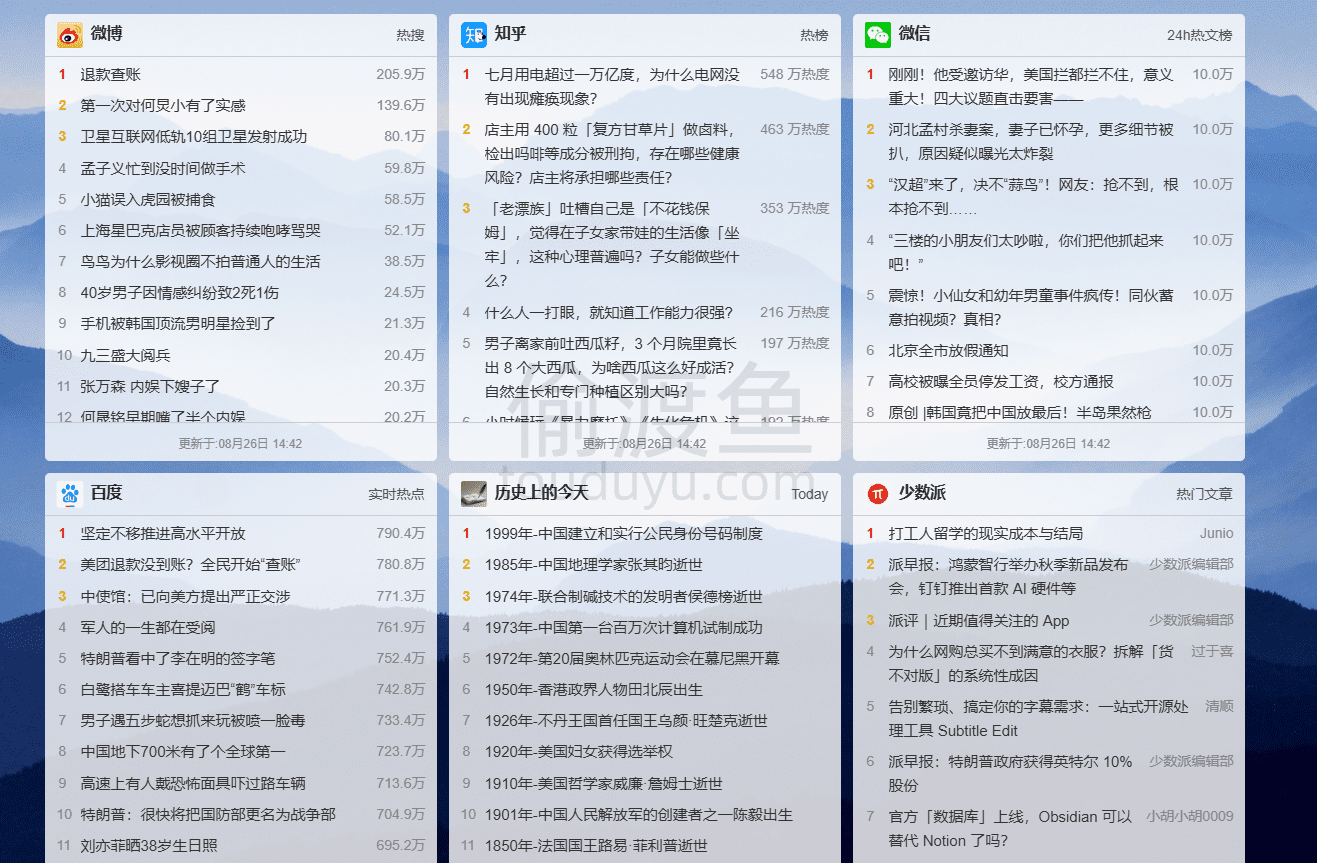Select the 实时热点 label on Baidu card
This screenshot has height=863, width=1317.
click(x=396, y=494)
